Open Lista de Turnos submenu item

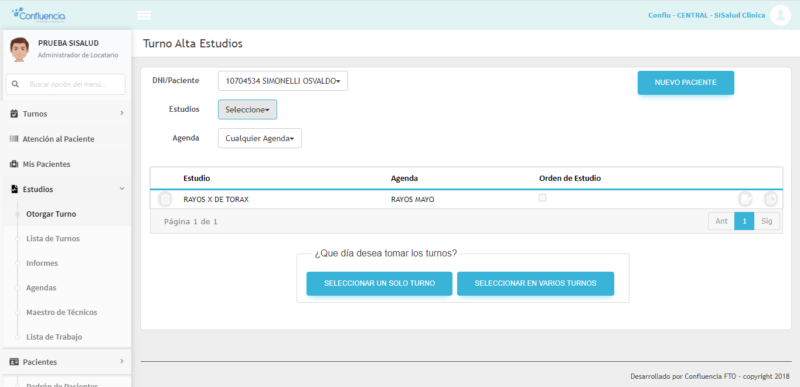[x=53, y=239]
